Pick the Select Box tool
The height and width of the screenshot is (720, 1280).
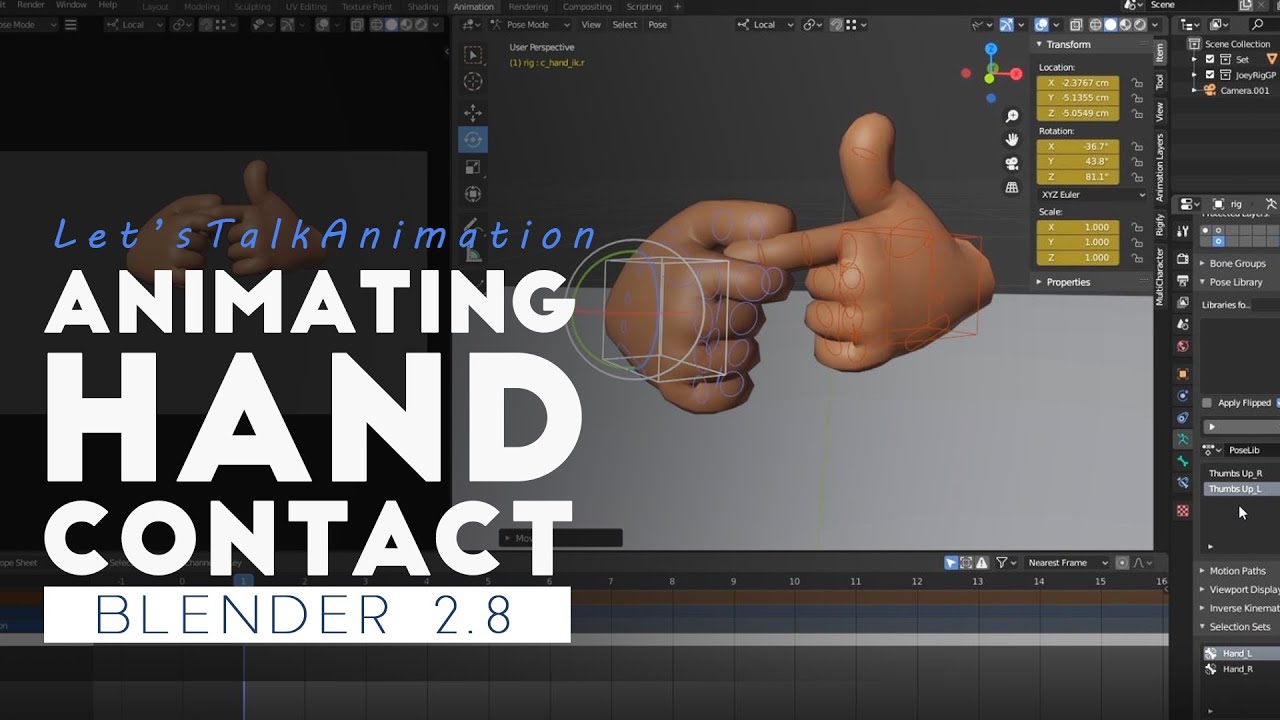tap(473, 54)
